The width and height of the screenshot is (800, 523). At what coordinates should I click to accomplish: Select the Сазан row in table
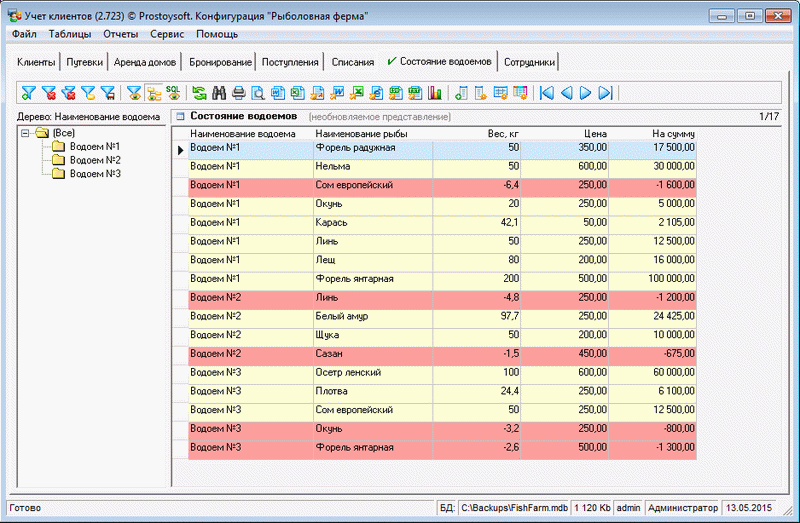point(330,353)
